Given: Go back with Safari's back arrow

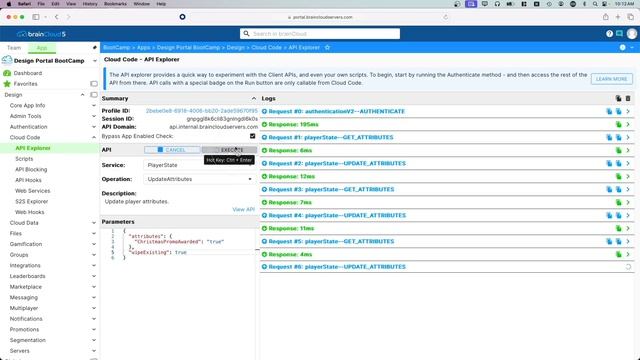Looking at the screenshot, I should (57, 17).
